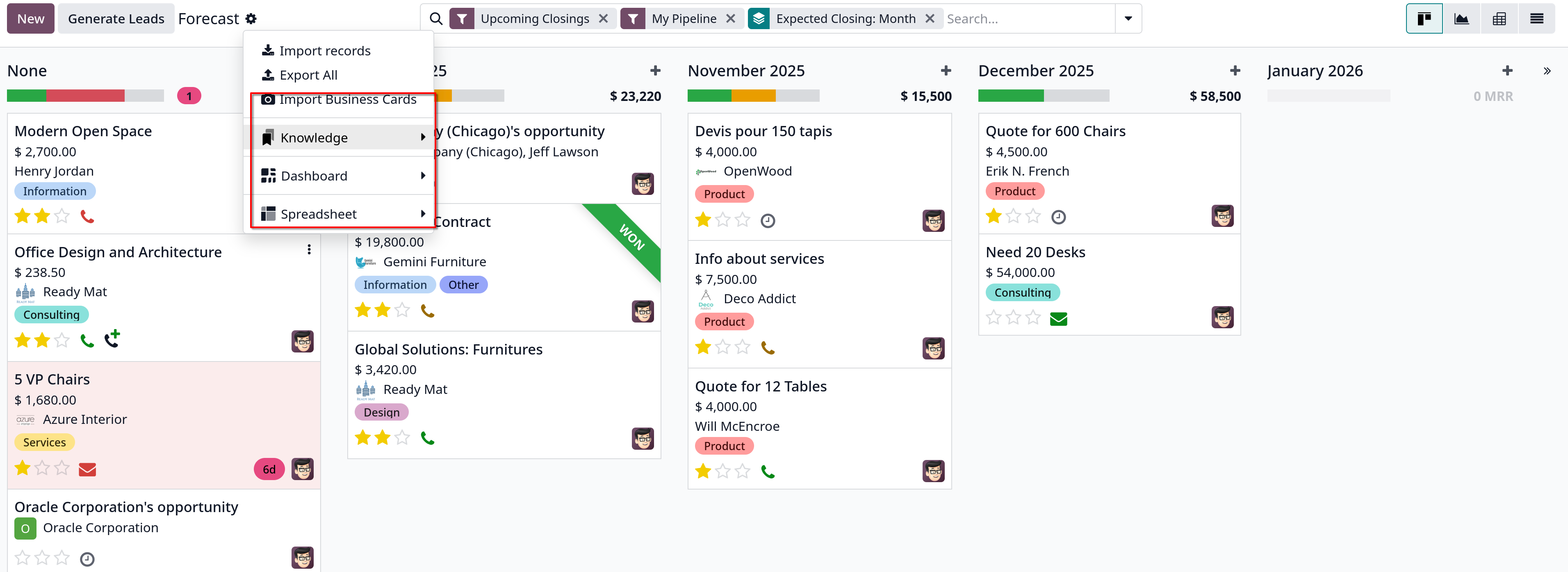Click green segment of December progress bar

(1010, 96)
